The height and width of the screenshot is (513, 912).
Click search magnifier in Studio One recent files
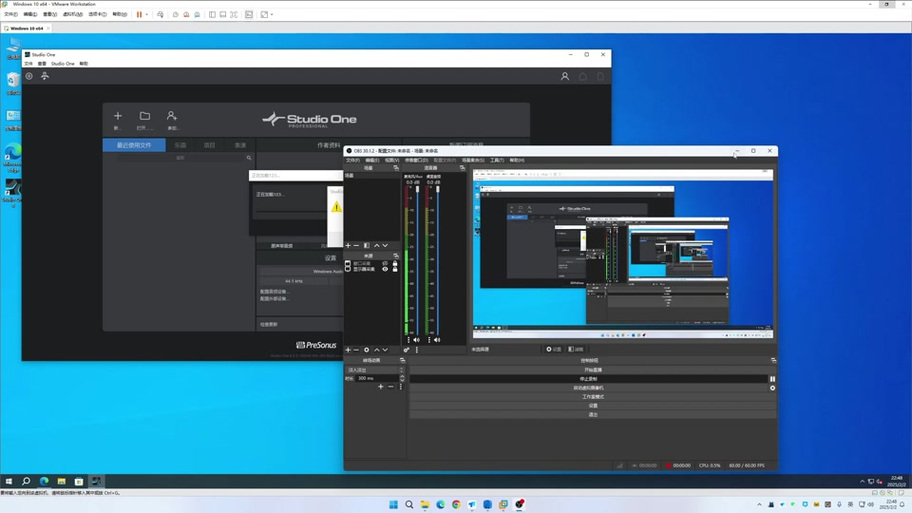(x=249, y=158)
